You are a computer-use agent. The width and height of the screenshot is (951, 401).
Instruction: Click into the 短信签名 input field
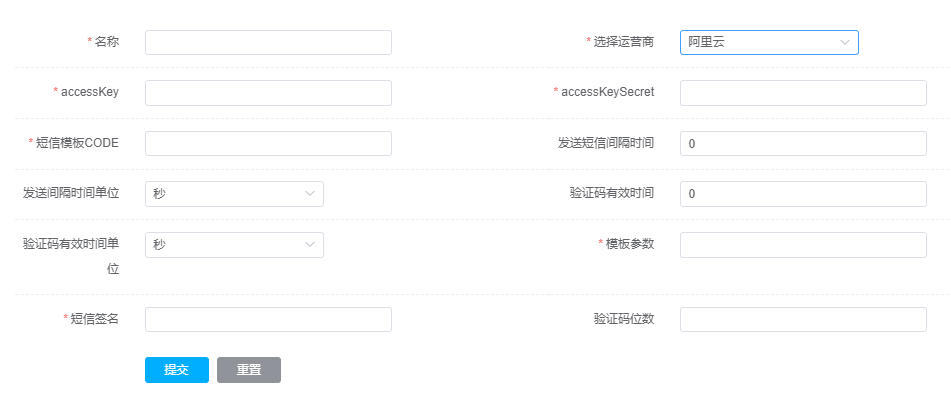click(x=268, y=319)
